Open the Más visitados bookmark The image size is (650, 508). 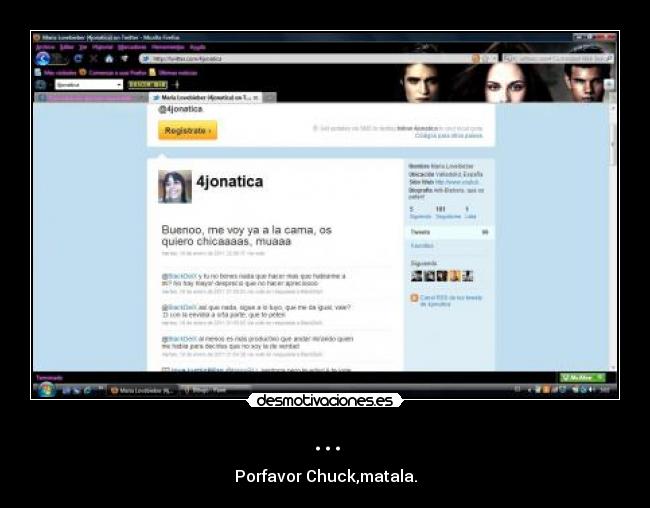coord(61,73)
